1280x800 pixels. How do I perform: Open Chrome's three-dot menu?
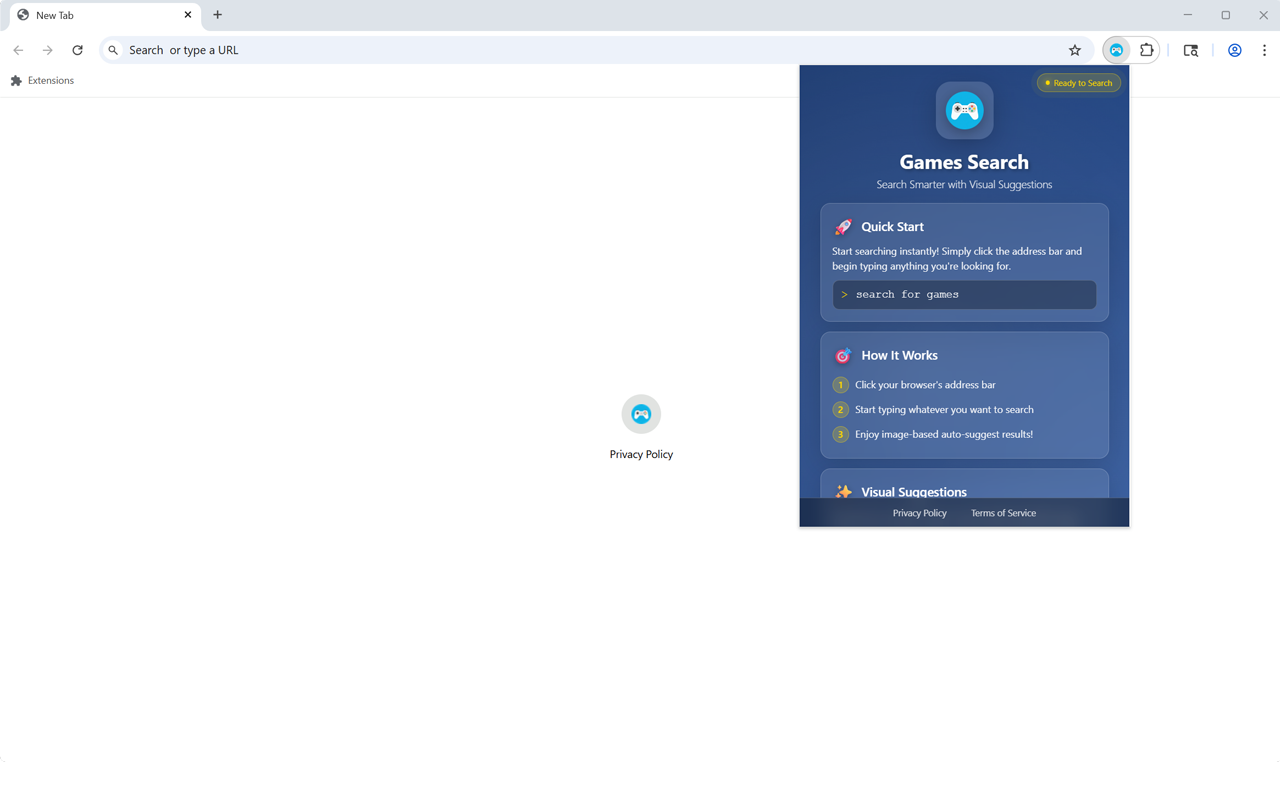[x=1265, y=50]
